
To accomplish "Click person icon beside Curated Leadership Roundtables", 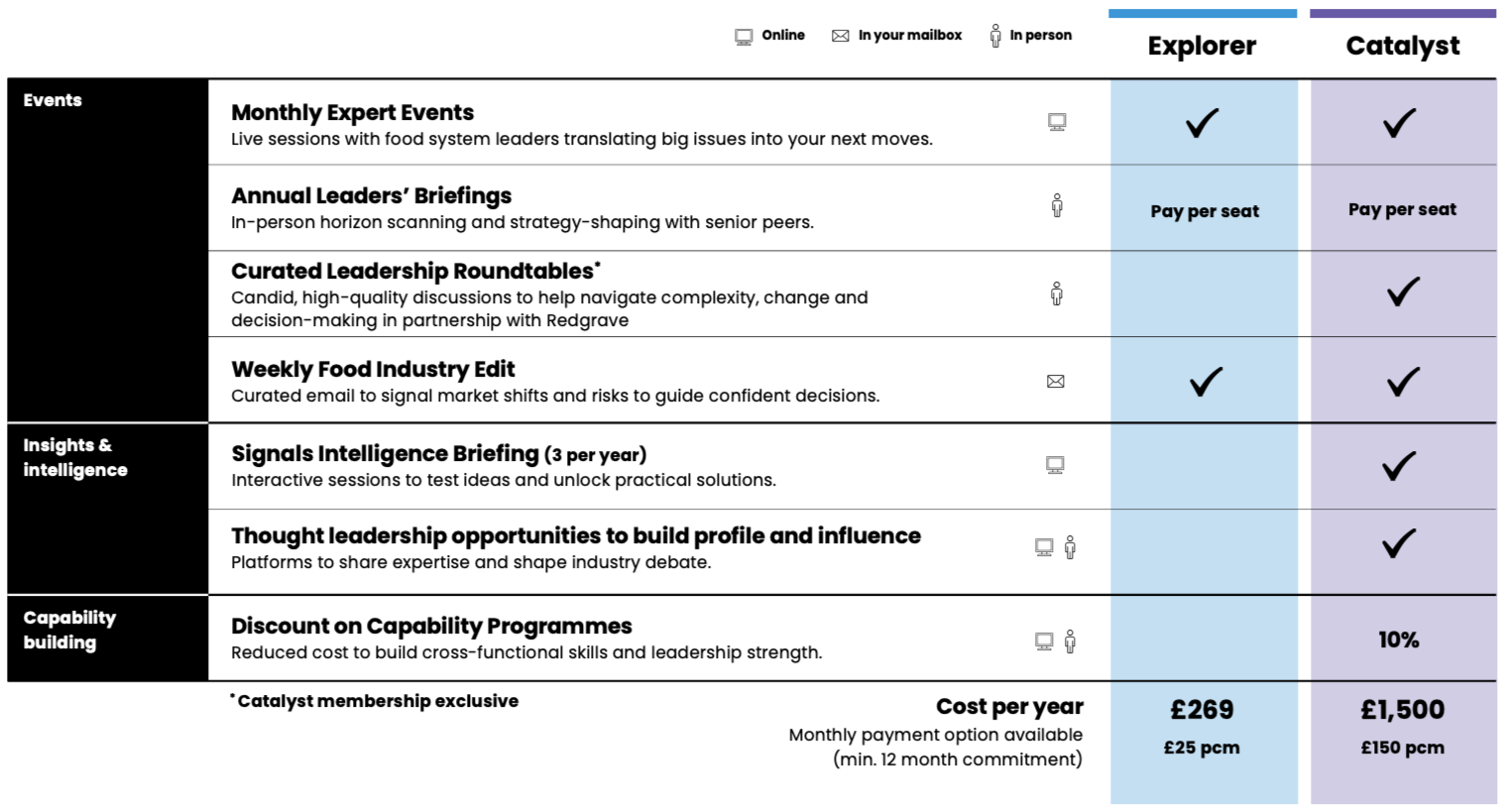I will (x=1057, y=293).
